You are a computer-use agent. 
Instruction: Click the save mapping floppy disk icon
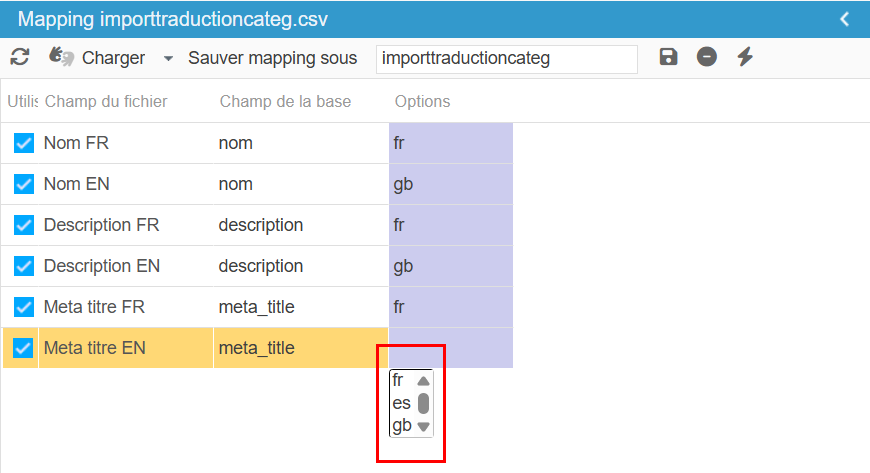pos(669,57)
